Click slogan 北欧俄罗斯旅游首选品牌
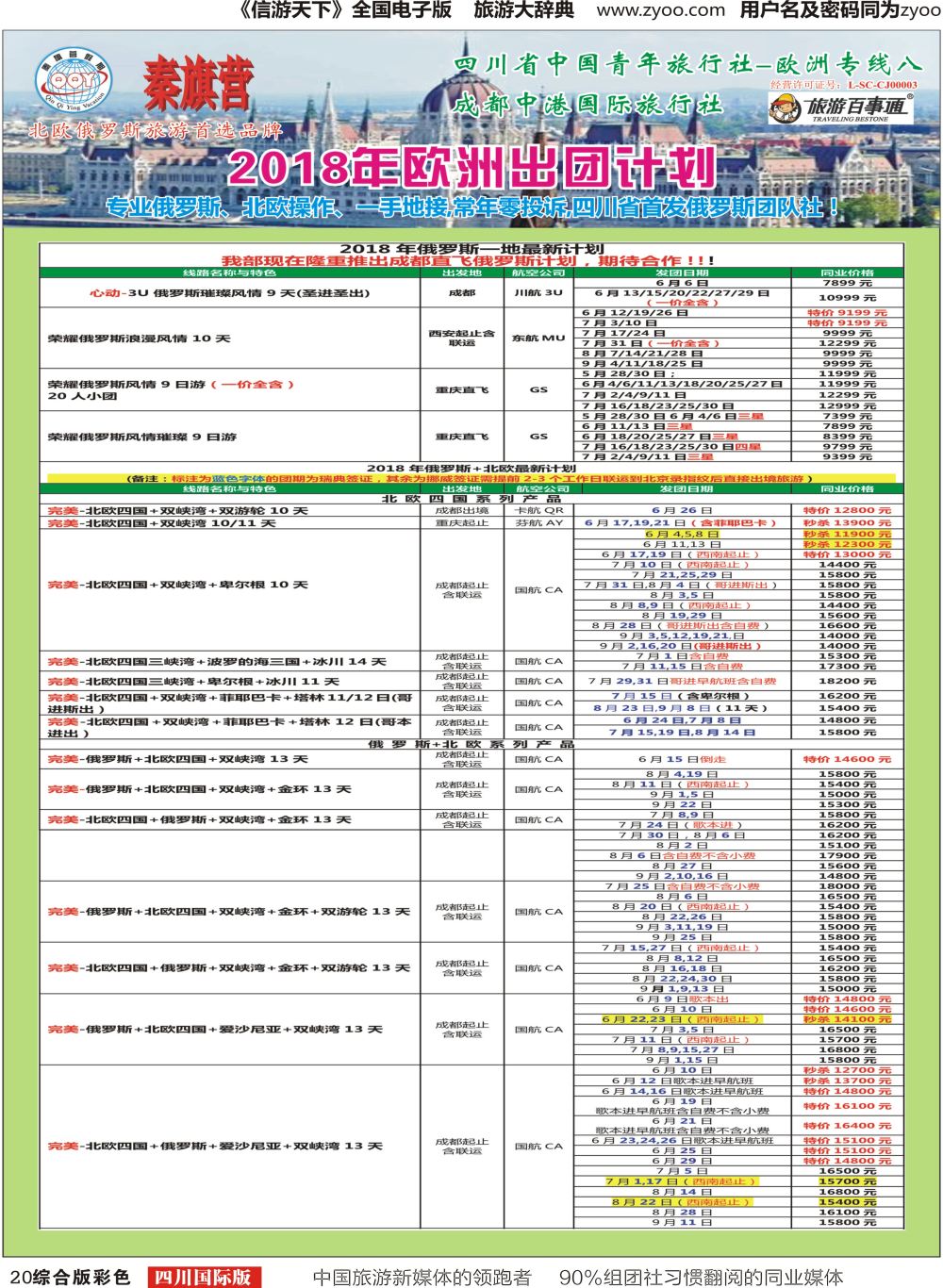943x1288 pixels. click(x=156, y=130)
